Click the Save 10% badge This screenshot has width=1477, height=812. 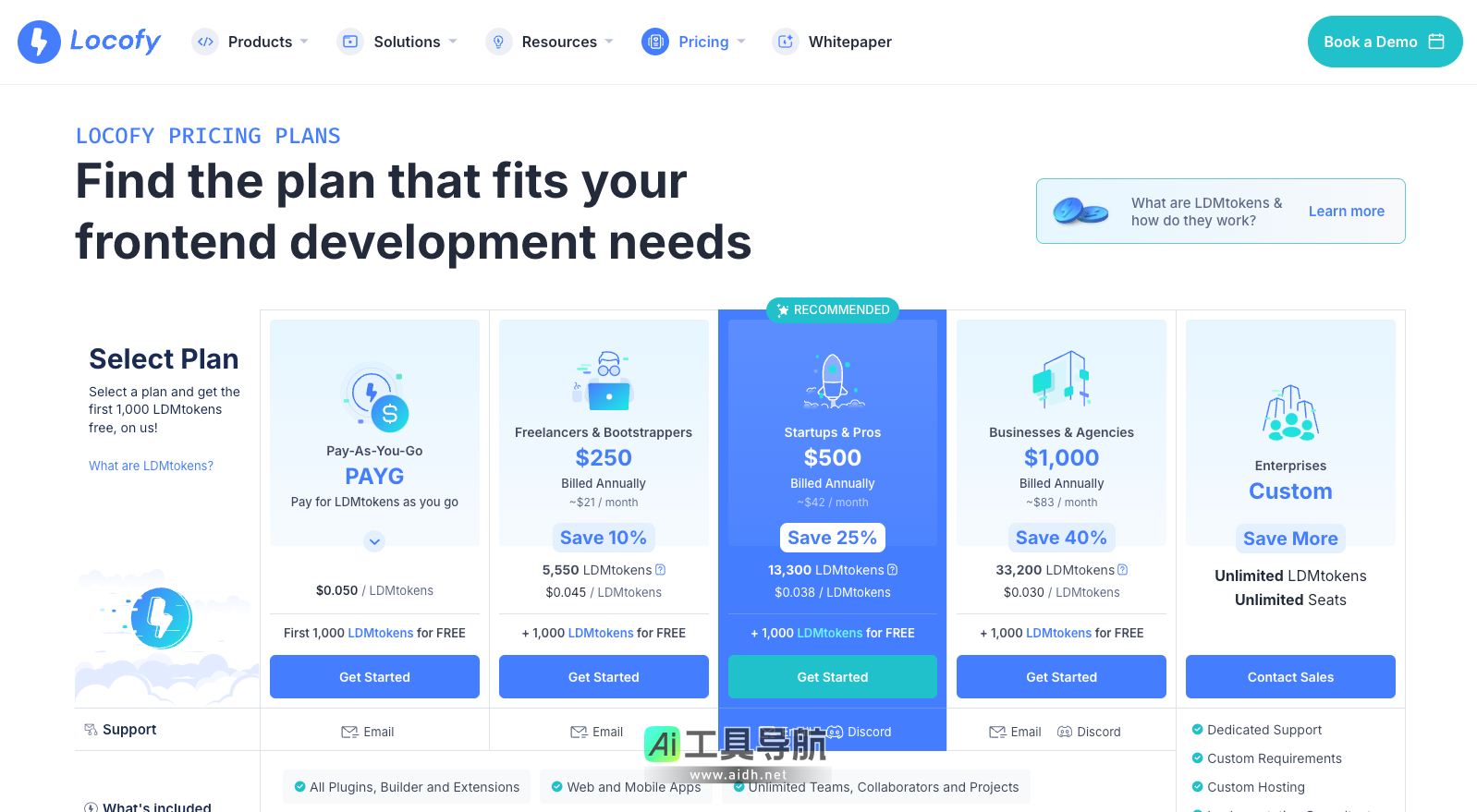(604, 538)
